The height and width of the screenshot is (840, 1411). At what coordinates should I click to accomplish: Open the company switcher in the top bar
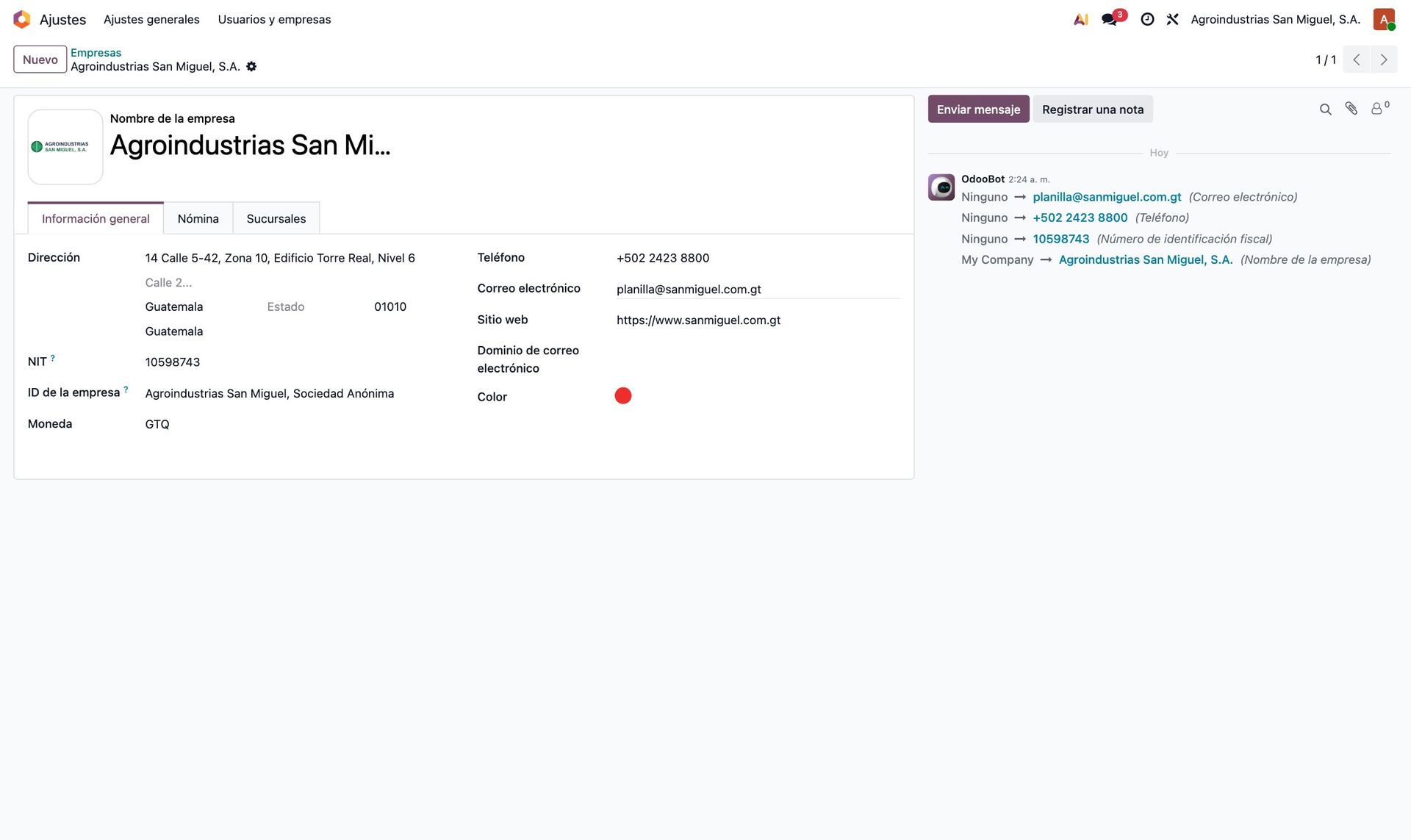(x=1276, y=19)
